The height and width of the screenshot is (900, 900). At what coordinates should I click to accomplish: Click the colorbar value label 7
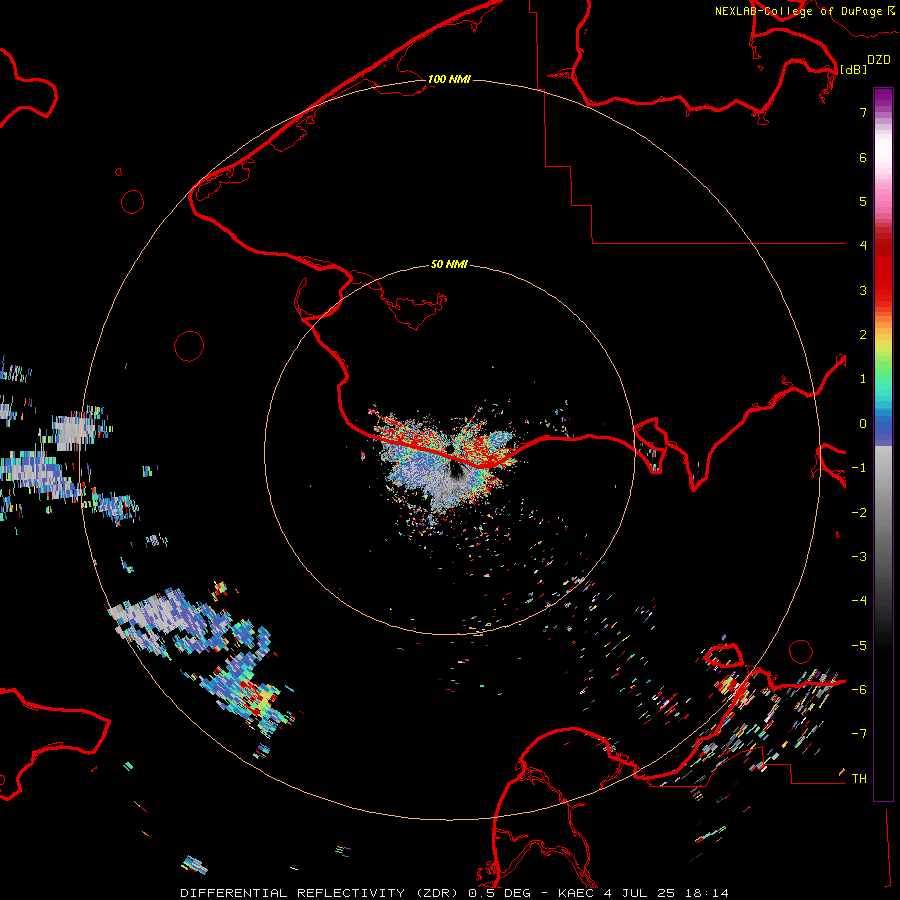(863, 112)
